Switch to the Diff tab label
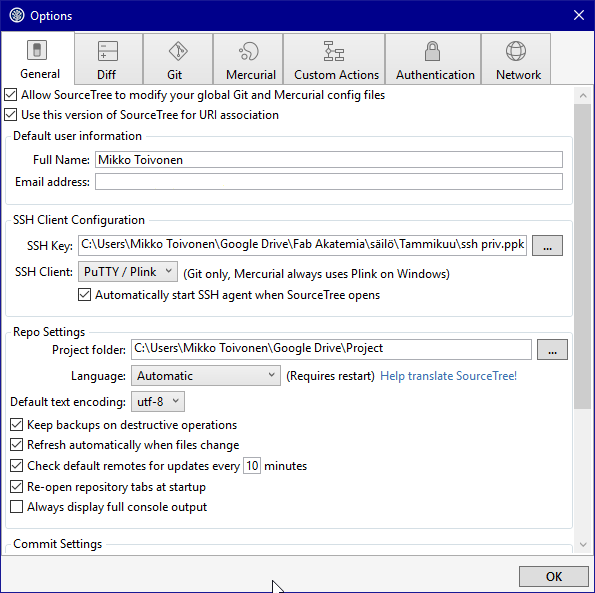Viewport: 595px width, 593px height. point(106,75)
